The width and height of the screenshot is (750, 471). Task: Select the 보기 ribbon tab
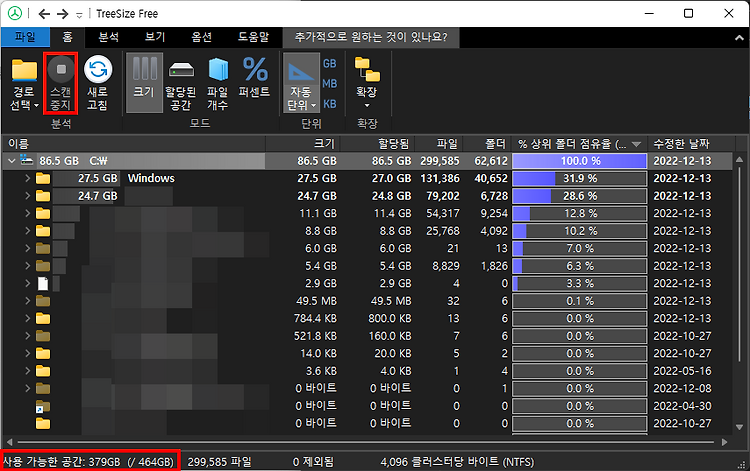pyautogui.click(x=155, y=37)
